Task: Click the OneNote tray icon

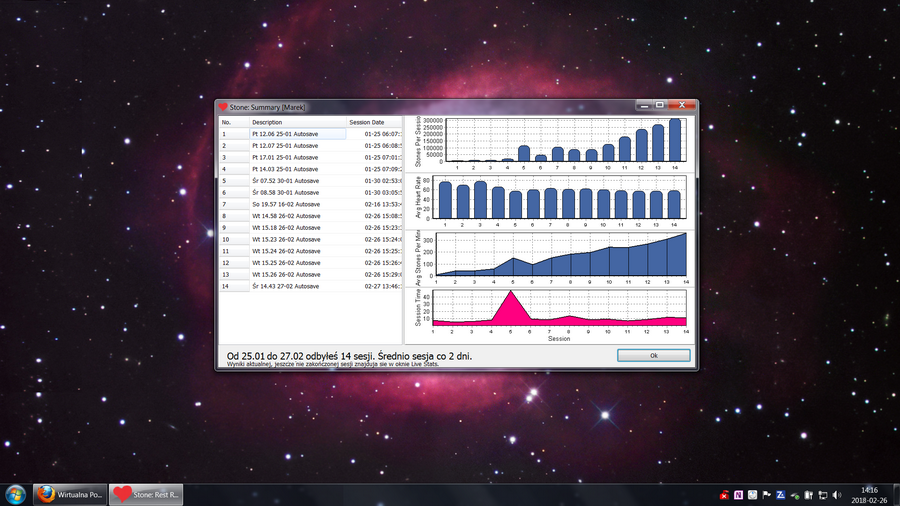Action: point(738,494)
